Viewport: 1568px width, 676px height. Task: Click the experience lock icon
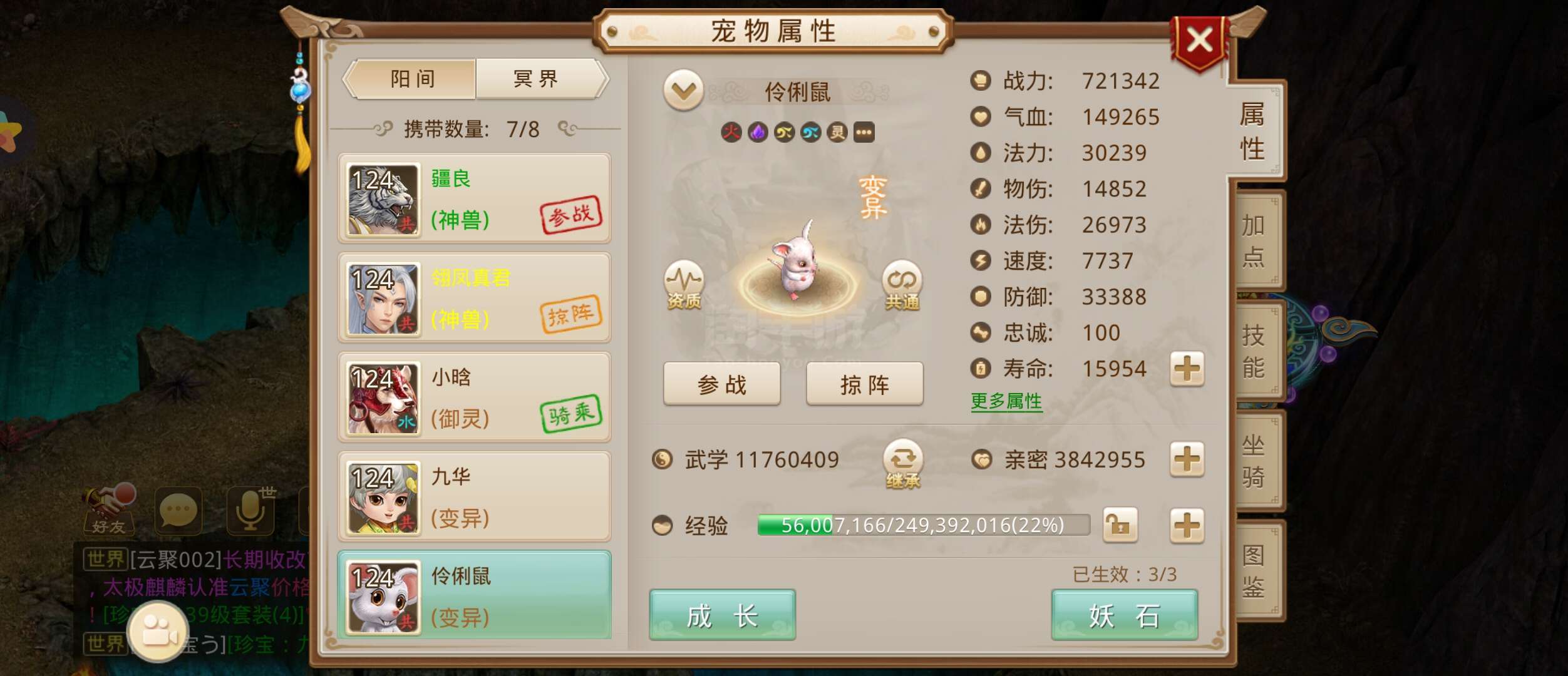click(x=1120, y=525)
